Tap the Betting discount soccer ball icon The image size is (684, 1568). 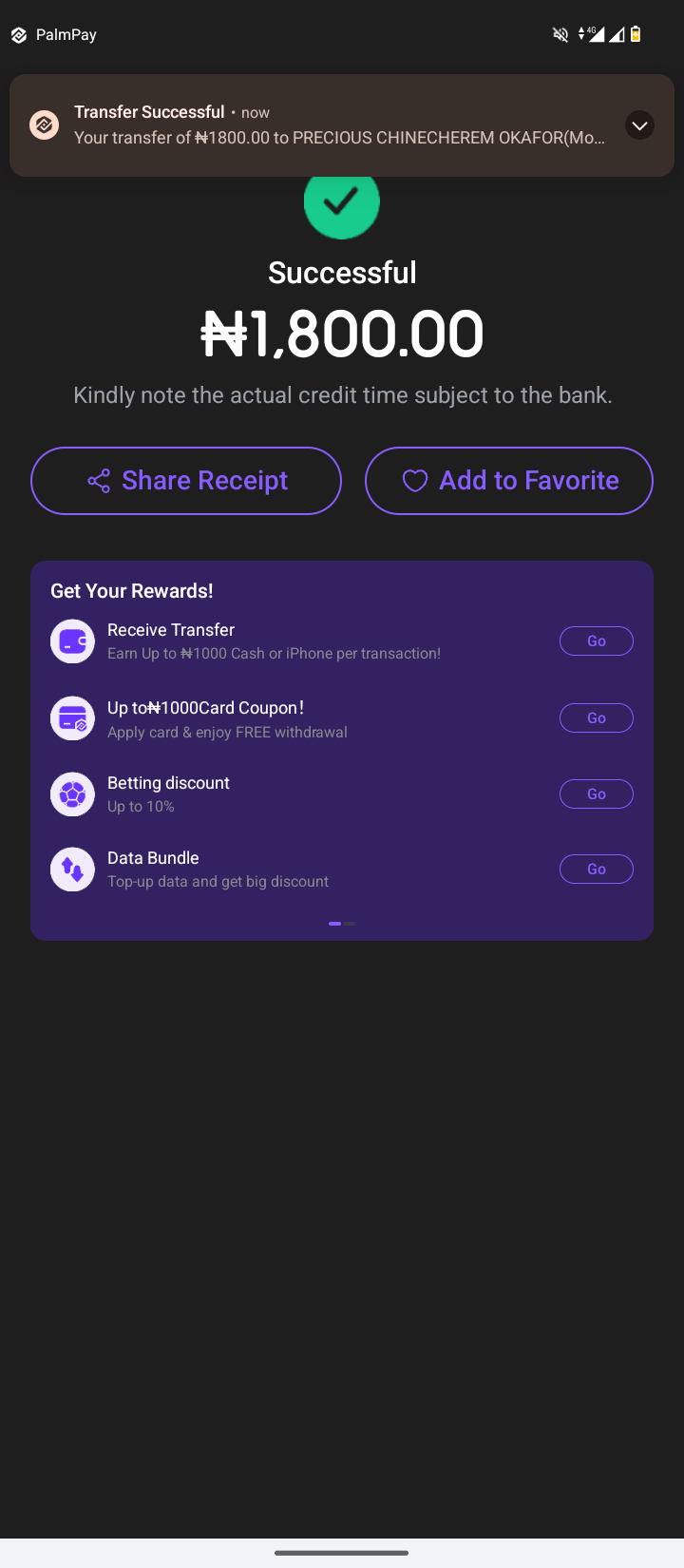[72, 794]
